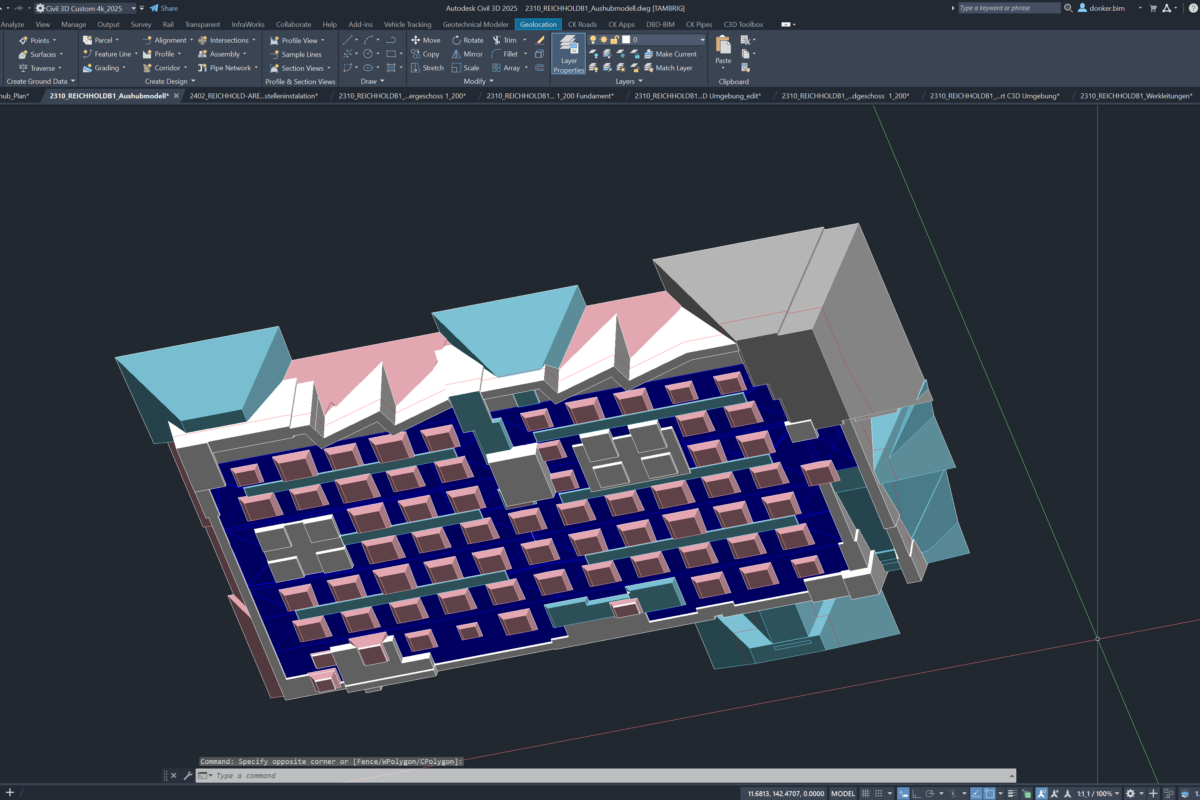Choose the Mirror tool
Screen dimensions: 1200x800
tap(466, 54)
